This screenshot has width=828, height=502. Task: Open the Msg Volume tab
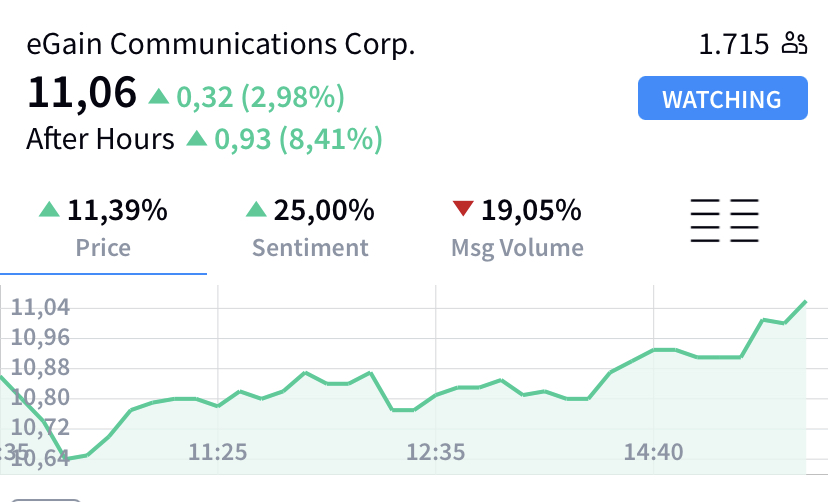click(517, 228)
